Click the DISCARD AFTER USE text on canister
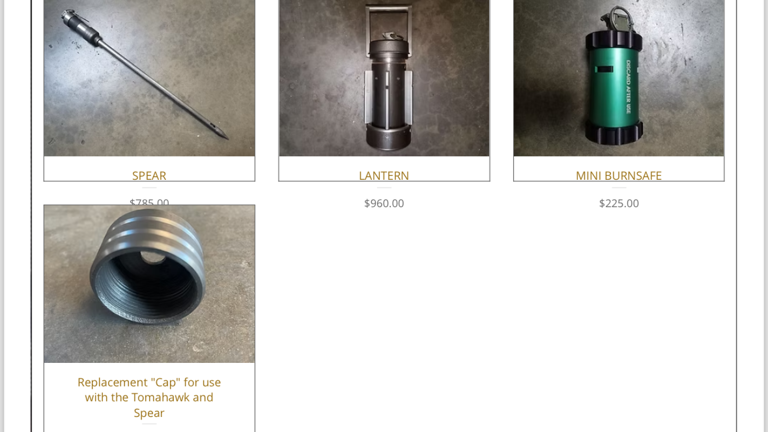The height and width of the screenshot is (432, 768). (628, 87)
